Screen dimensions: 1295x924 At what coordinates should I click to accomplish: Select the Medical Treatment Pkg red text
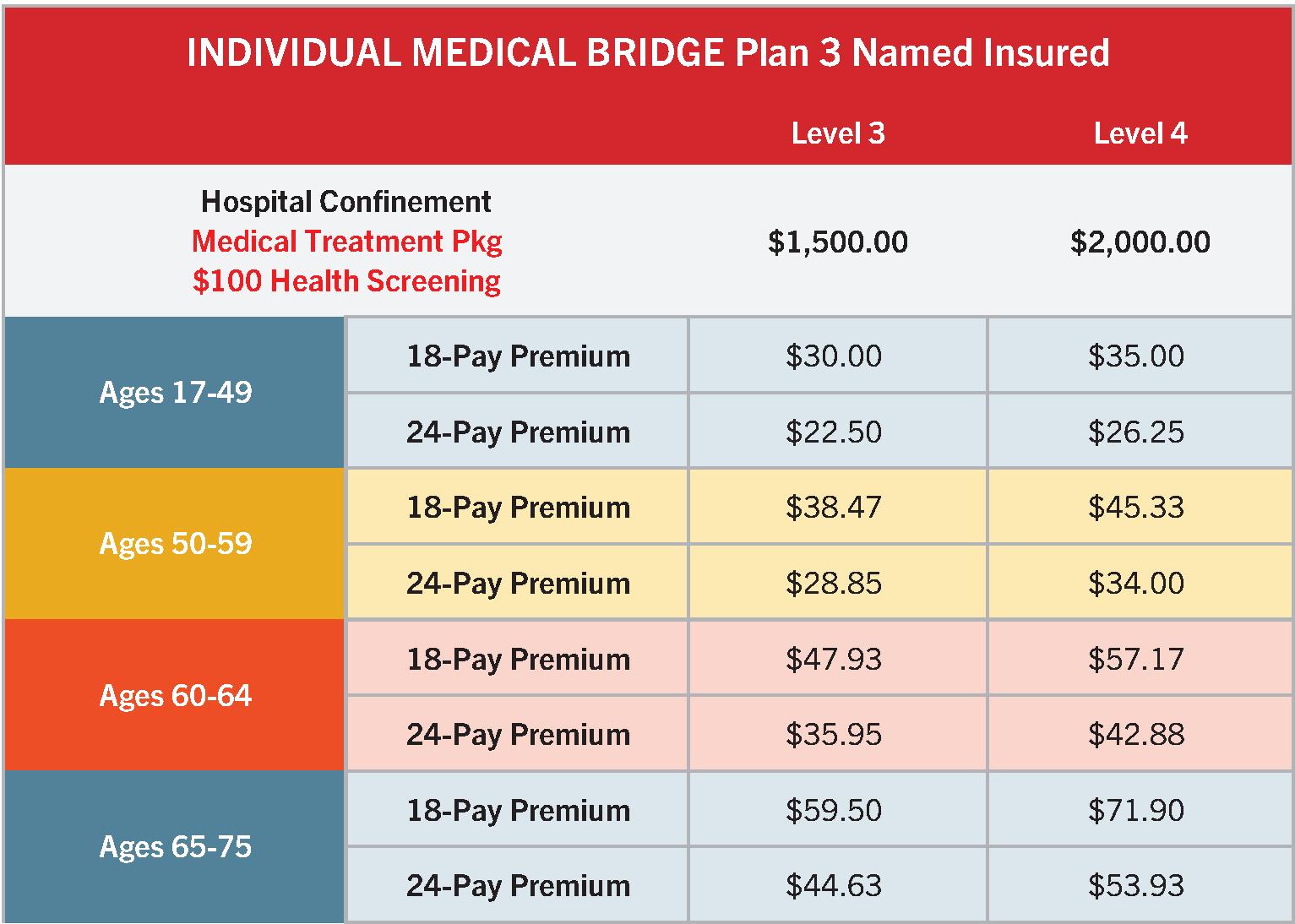tap(346, 242)
